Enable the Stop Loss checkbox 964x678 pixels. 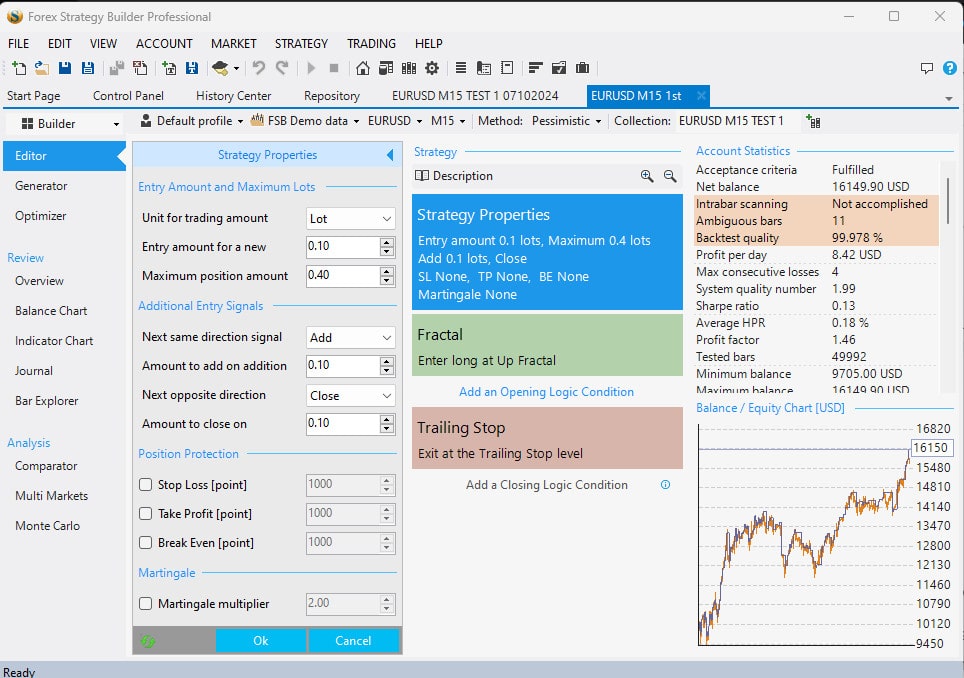click(146, 485)
